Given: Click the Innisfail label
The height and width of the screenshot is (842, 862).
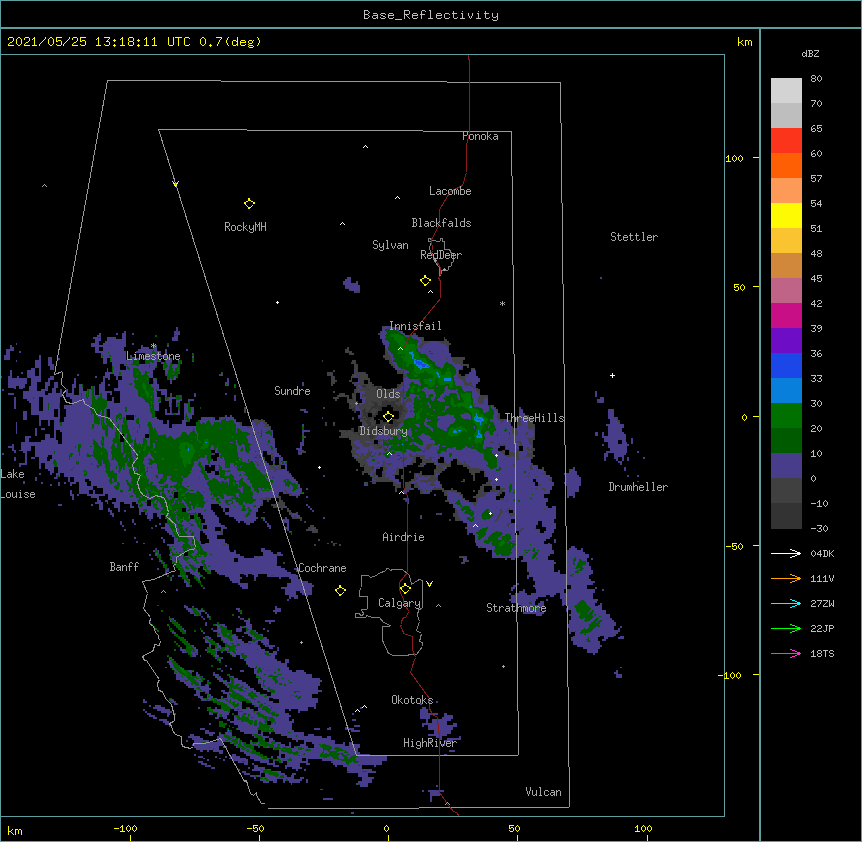Looking at the screenshot, I should pos(415,326).
